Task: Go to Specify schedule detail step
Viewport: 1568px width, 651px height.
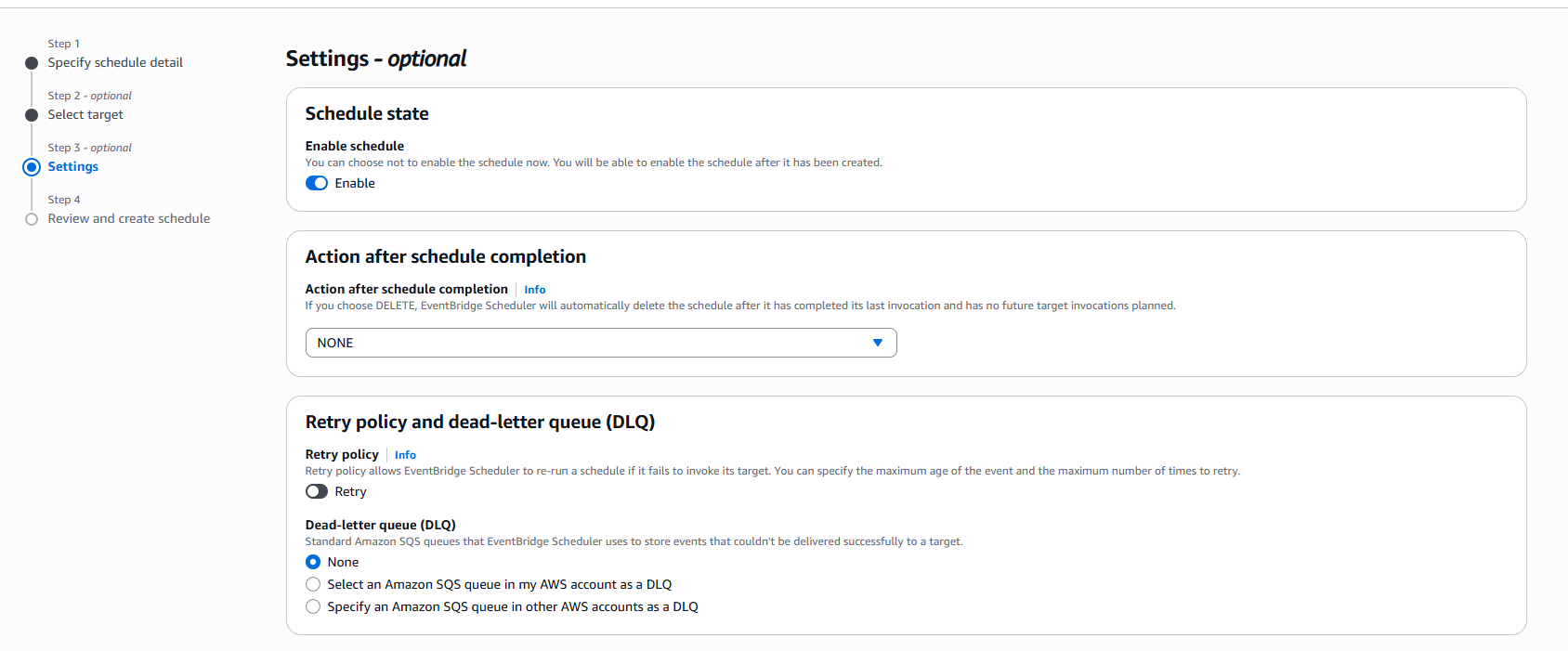Action: 115,62
